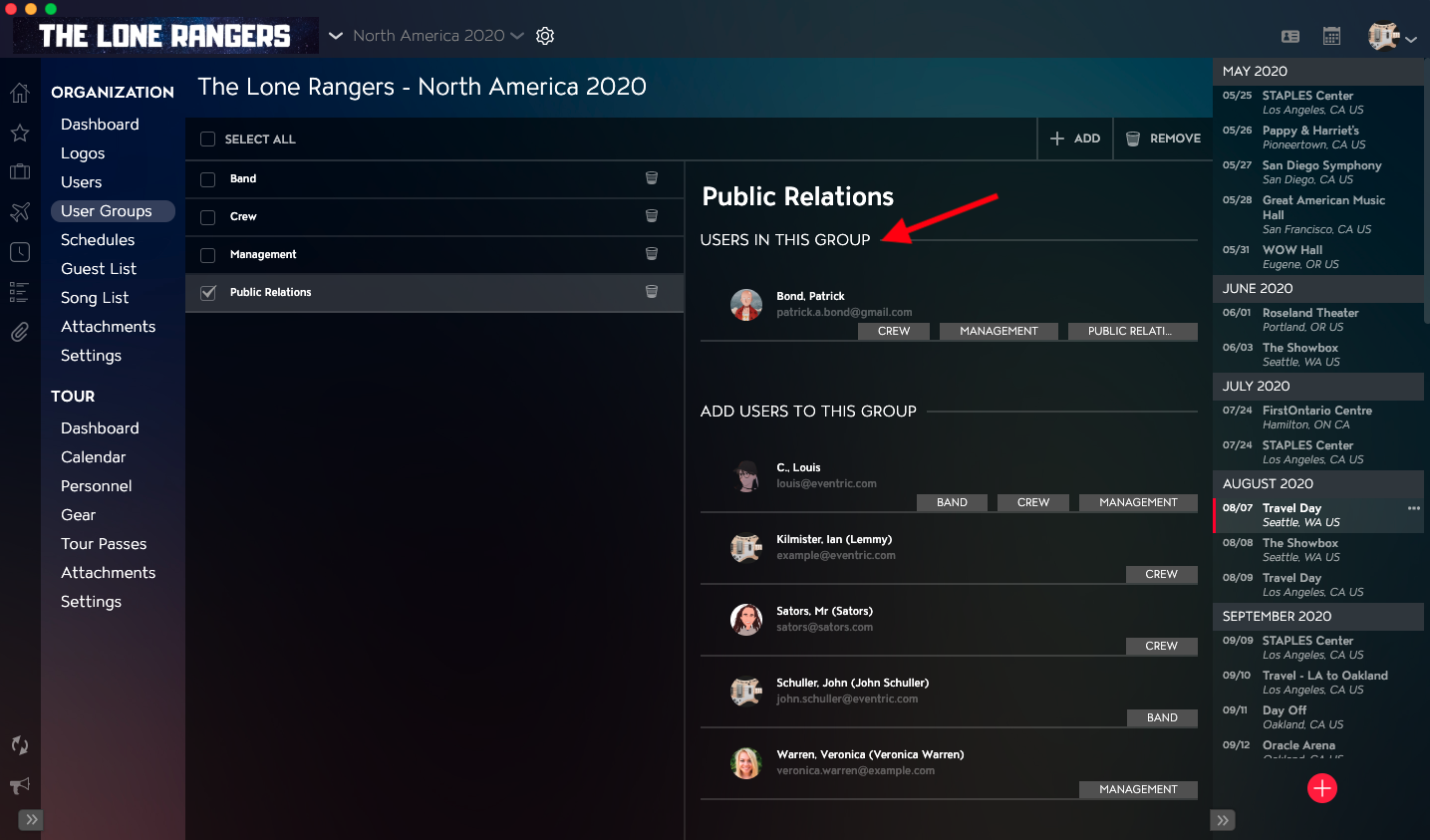1430x840 pixels.
Task: Click the airplane travel sidebar icon
Action: pos(20,211)
